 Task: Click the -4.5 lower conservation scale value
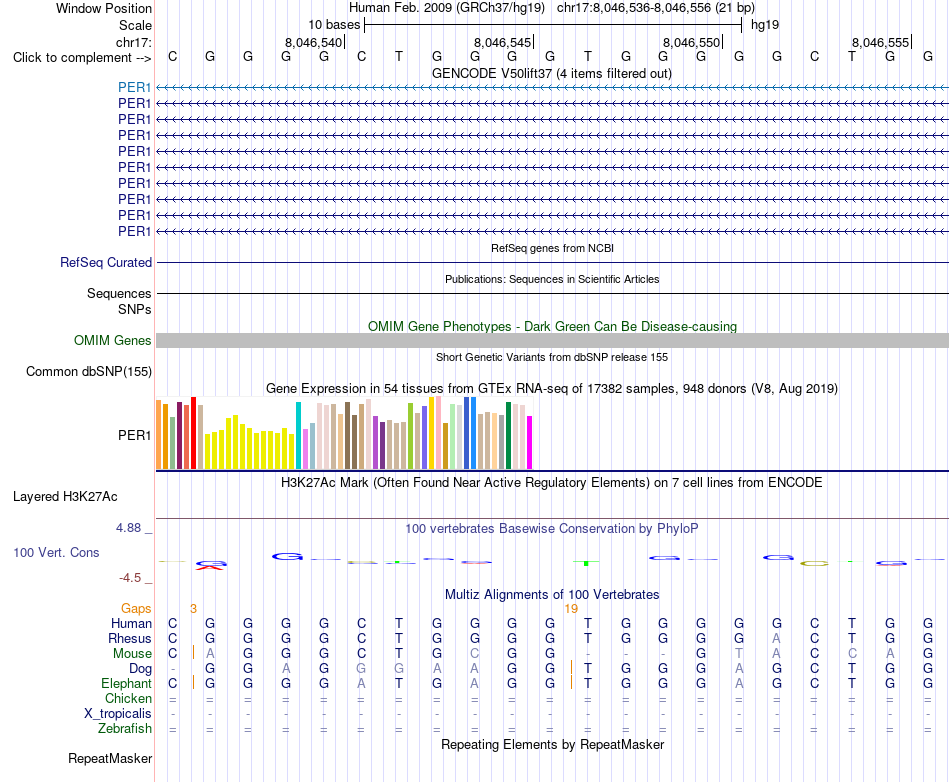pyautogui.click(x=130, y=578)
